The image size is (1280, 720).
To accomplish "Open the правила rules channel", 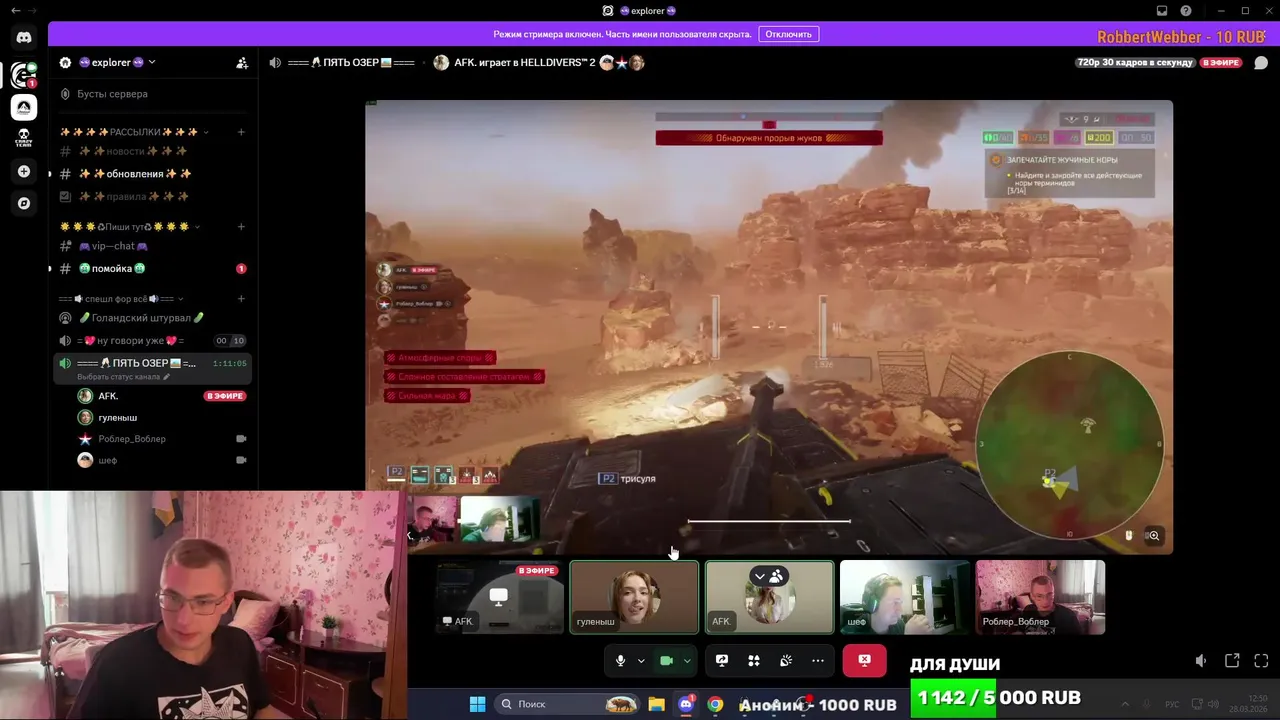I will 152,196.
